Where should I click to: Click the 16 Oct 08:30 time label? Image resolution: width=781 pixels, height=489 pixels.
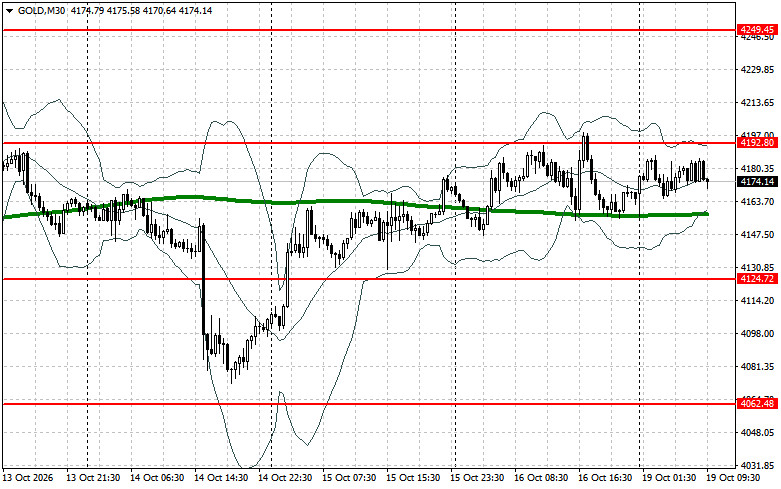[541, 478]
